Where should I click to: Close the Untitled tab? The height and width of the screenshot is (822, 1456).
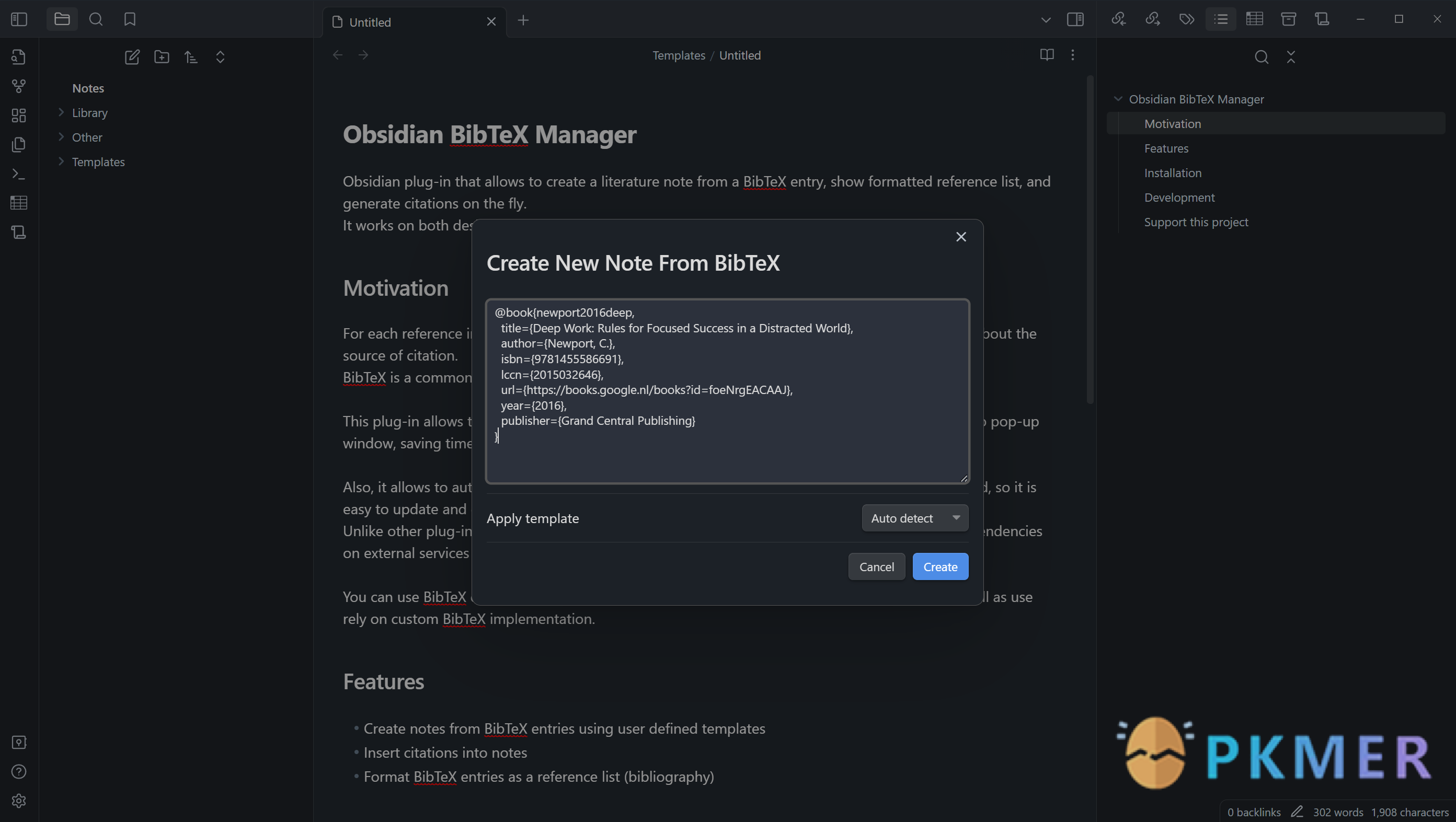point(491,22)
